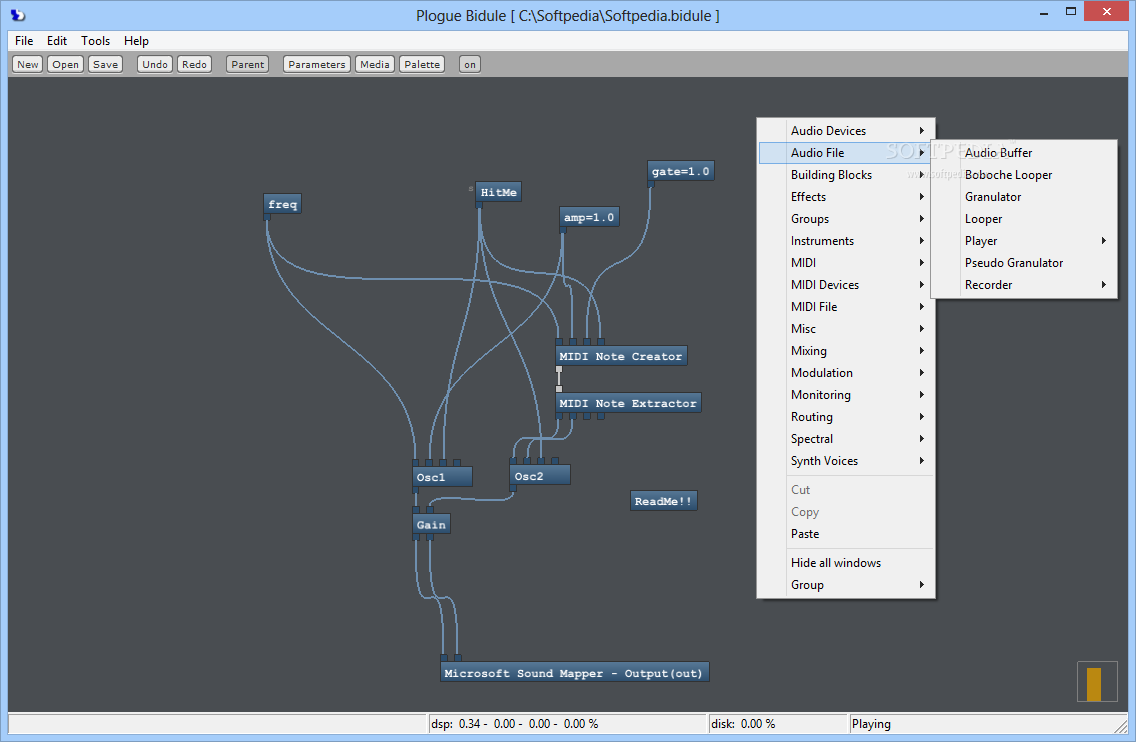This screenshot has height=742, width=1136.
Task: Click the Redo toolbar button
Action: point(194,64)
